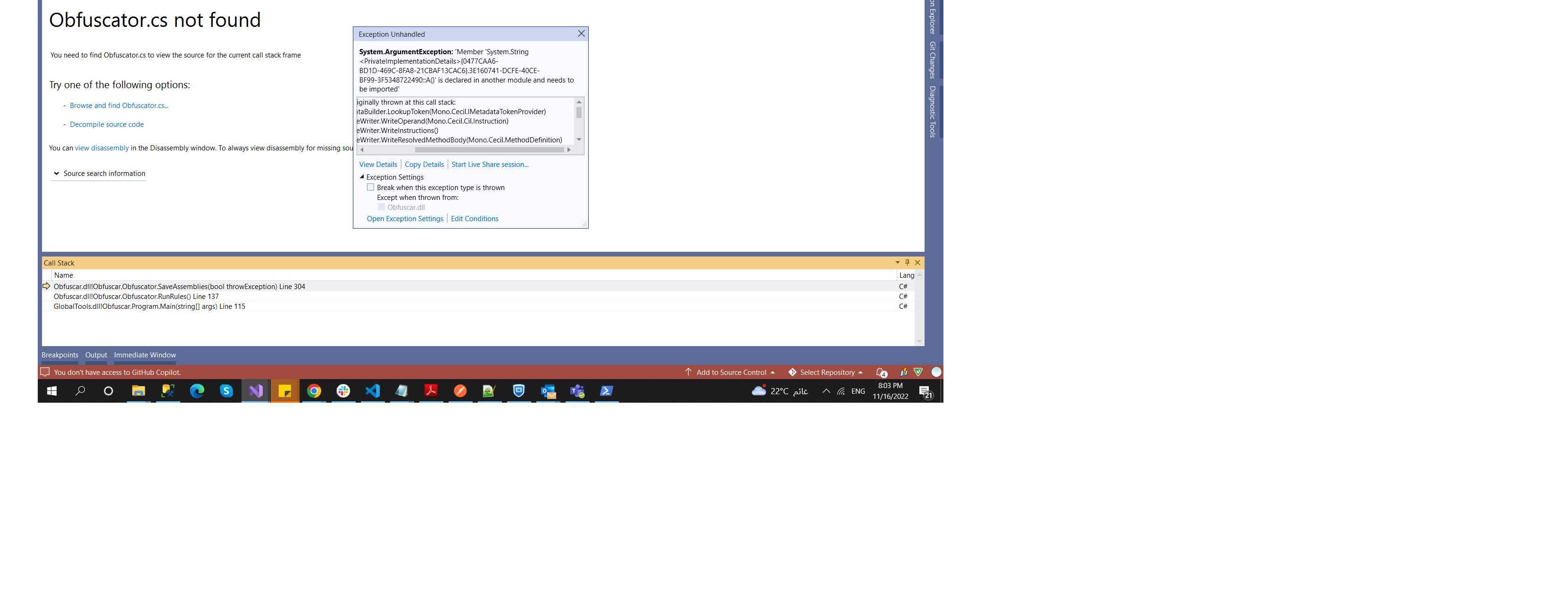Switch to the Output tab

tap(96, 355)
